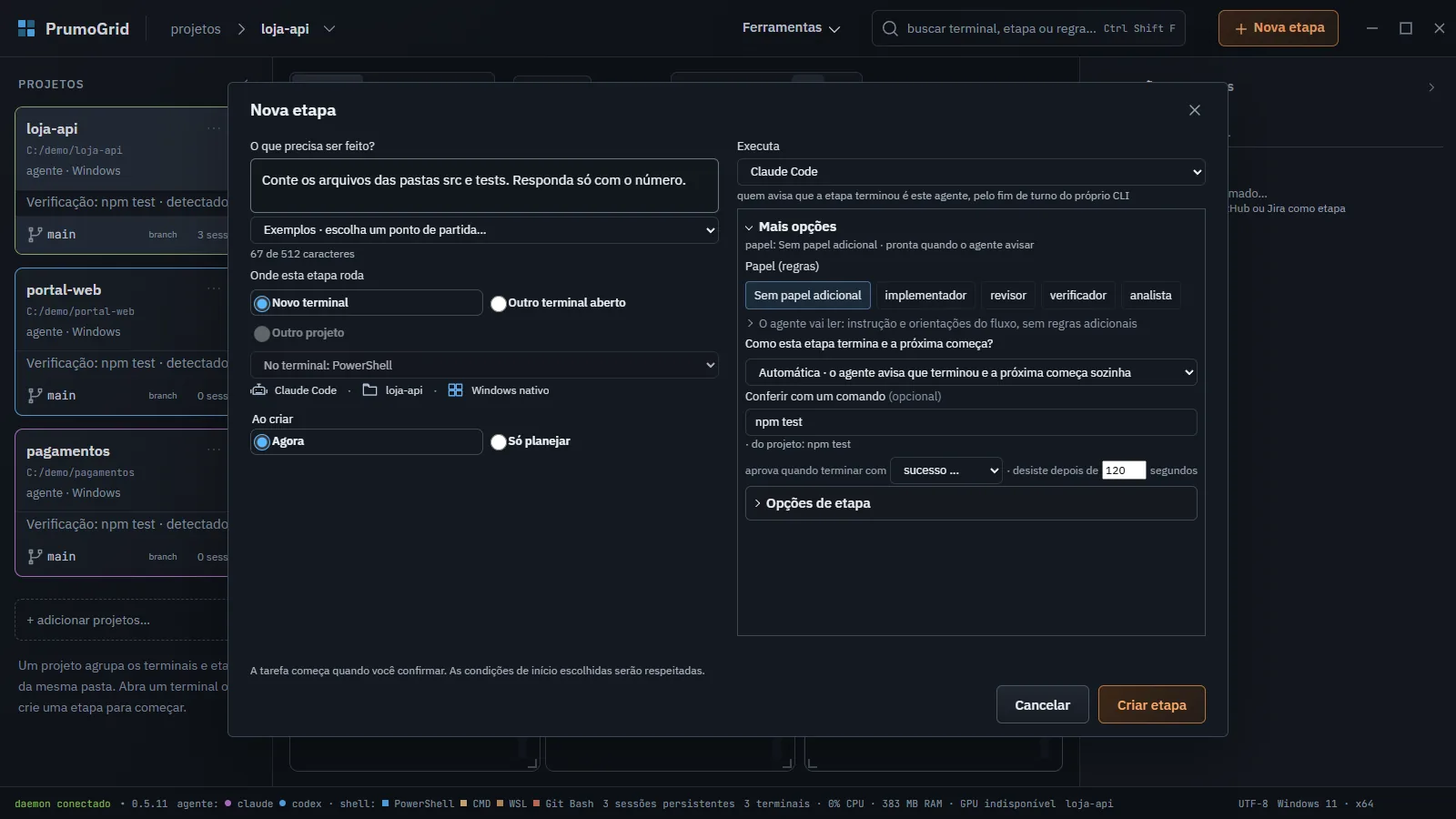Viewport: 1456px width, 819px height.
Task: Choose the analista role
Action: [x=1151, y=296]
